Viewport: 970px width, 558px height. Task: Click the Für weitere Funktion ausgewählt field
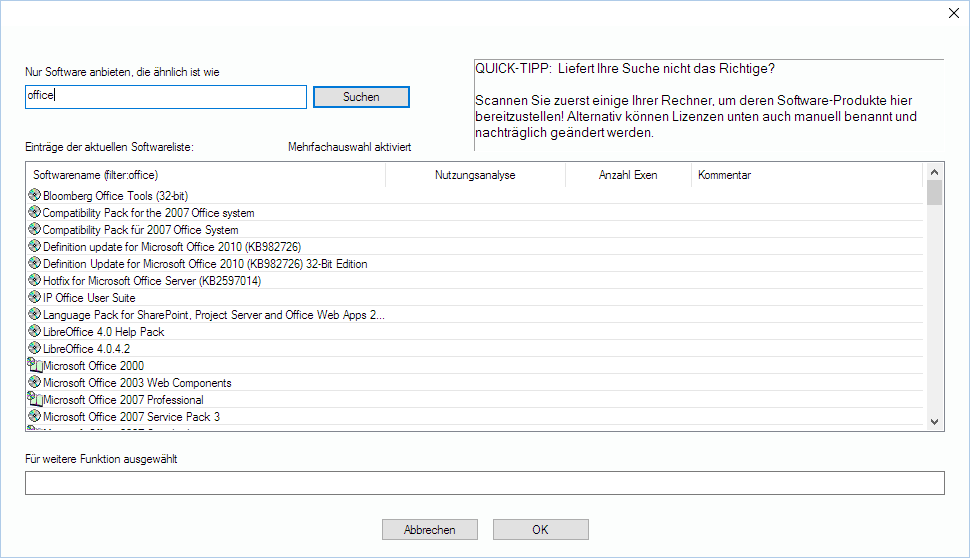point(485,483)
